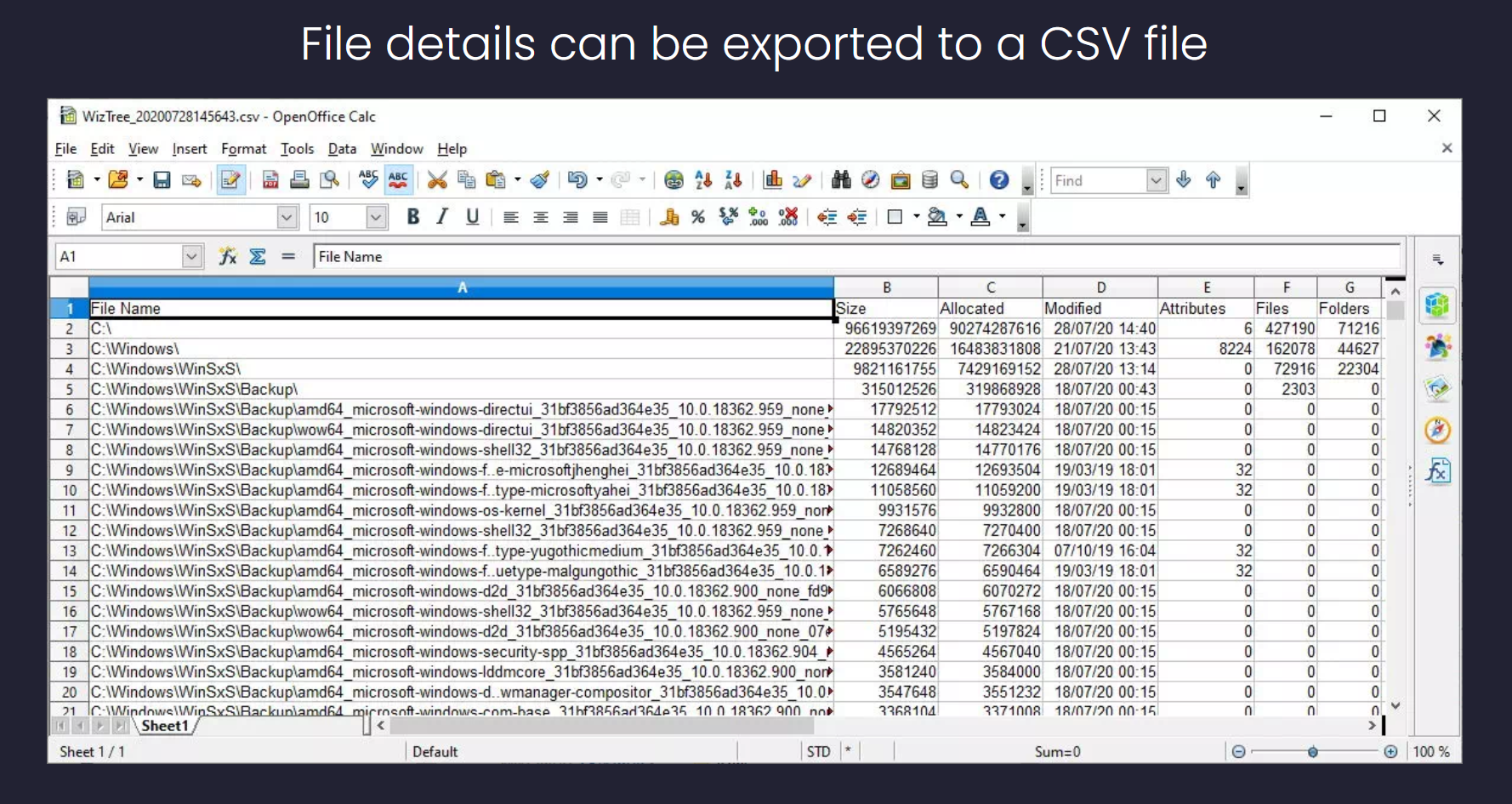Click Decrease Indent icon
This screenshot has height=804, width=1512.
click(827, 217)
